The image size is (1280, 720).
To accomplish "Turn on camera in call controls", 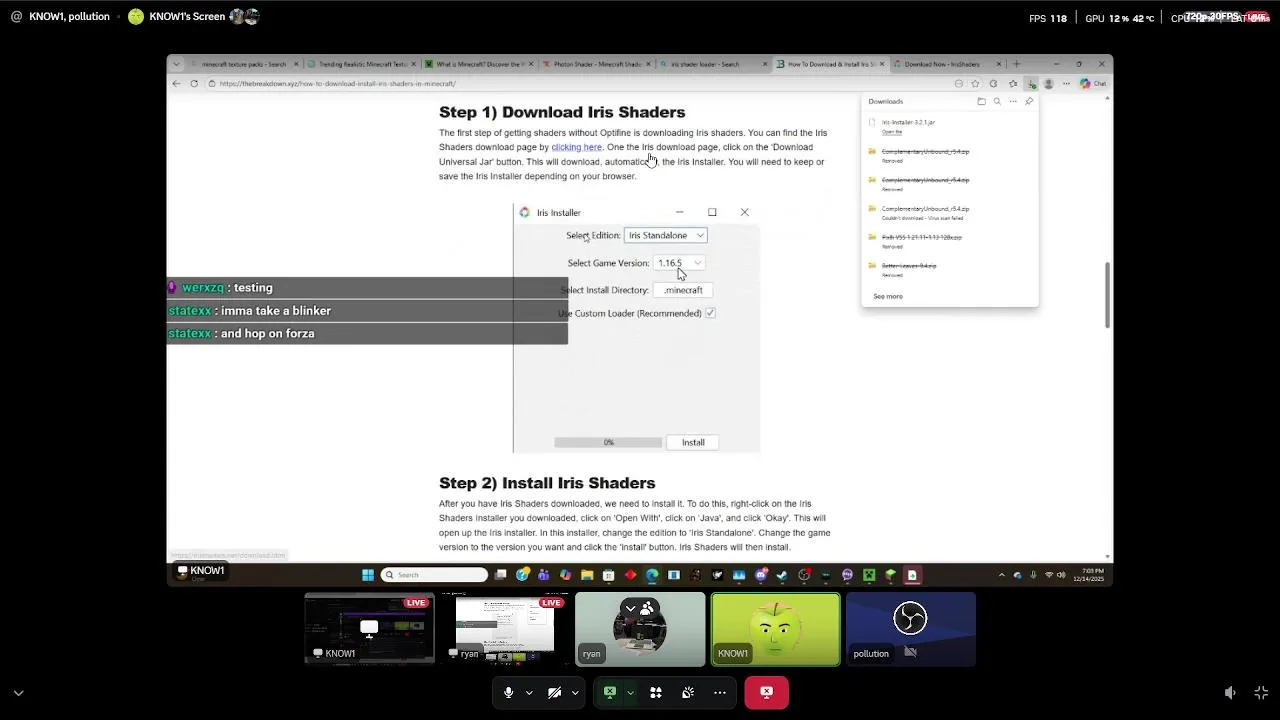I will [x=554, y=692].
